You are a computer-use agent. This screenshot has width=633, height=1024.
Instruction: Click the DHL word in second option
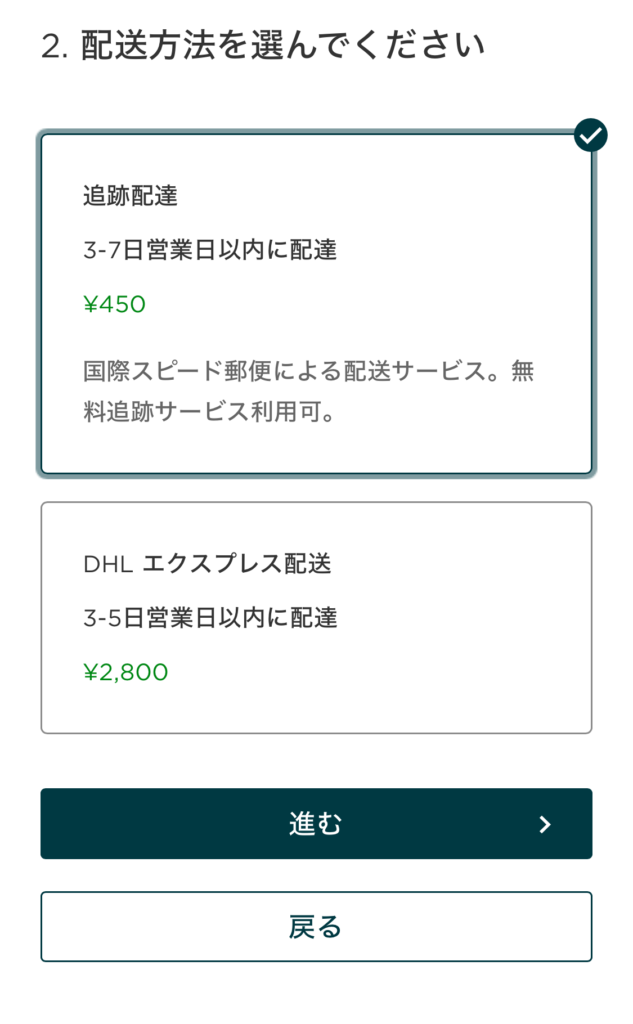click(108, 564)
